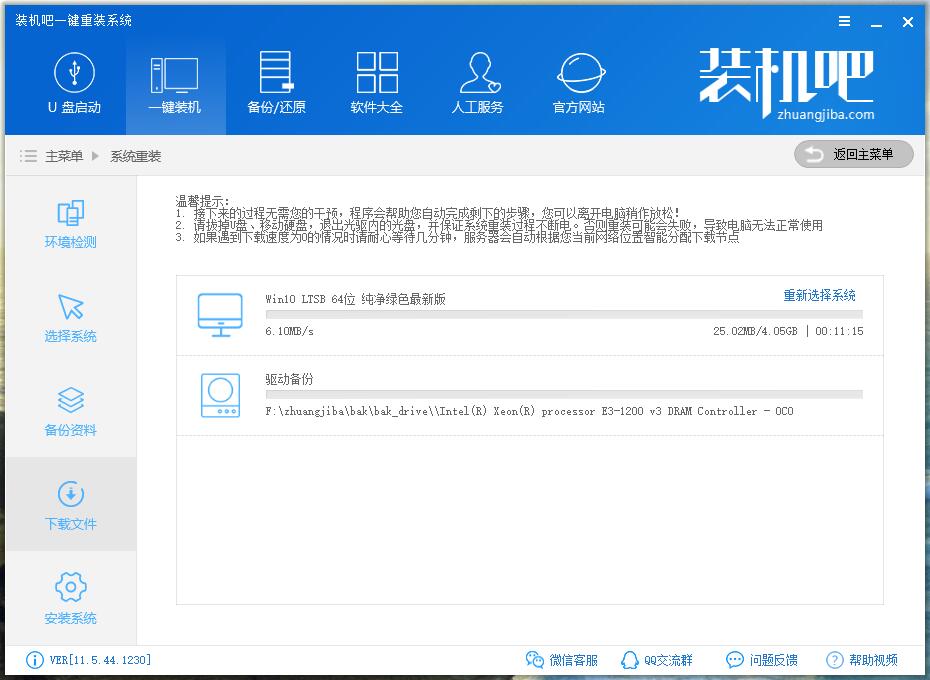Image resolution: width=930 pixels, height=680 pixels.
Task: Click 系统重装 in the breadcrumb
Action: point(135,156)
